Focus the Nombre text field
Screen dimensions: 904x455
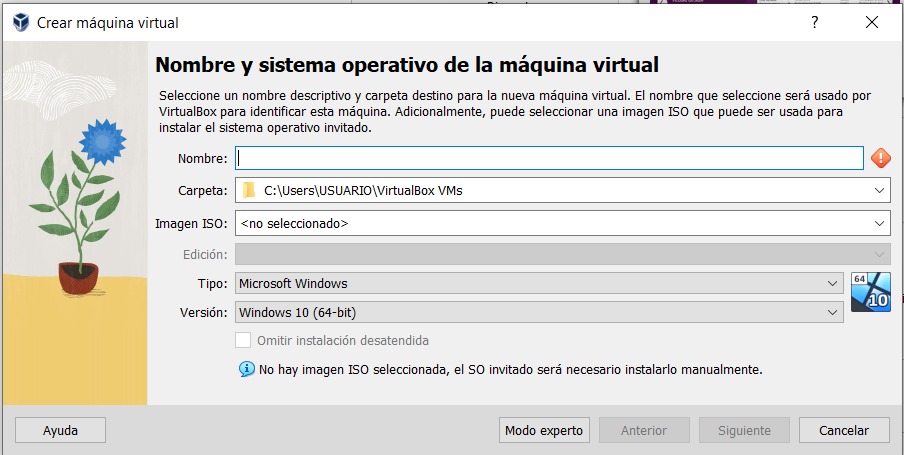549,158
